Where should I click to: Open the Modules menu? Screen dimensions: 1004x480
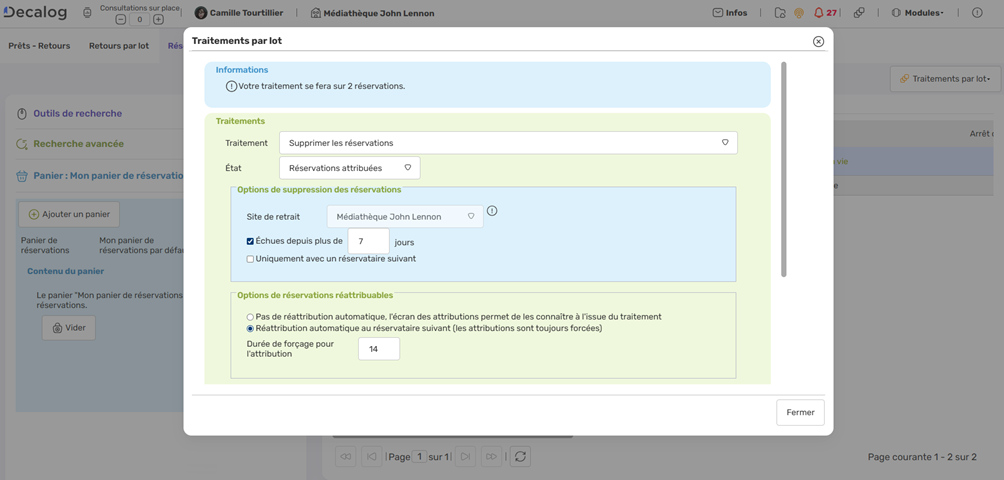916,13
